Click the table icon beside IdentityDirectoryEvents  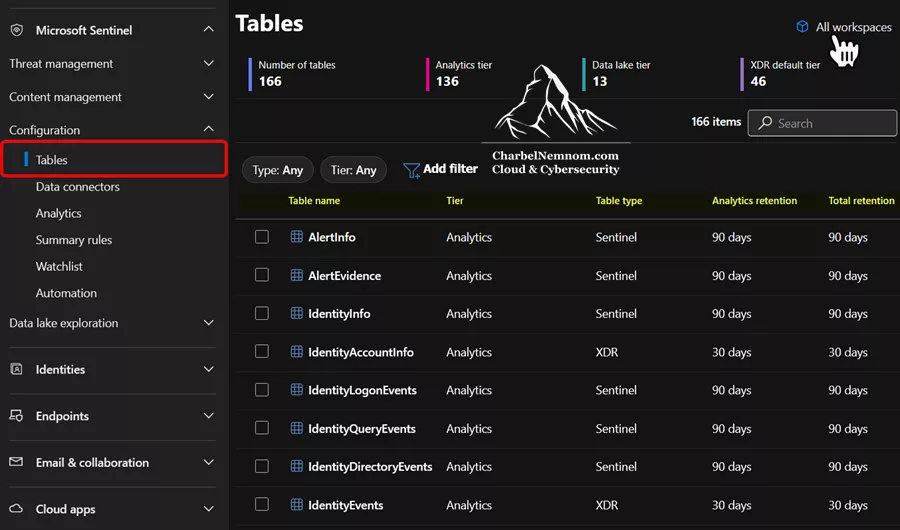pyautogui.click(x=297, y=466)
